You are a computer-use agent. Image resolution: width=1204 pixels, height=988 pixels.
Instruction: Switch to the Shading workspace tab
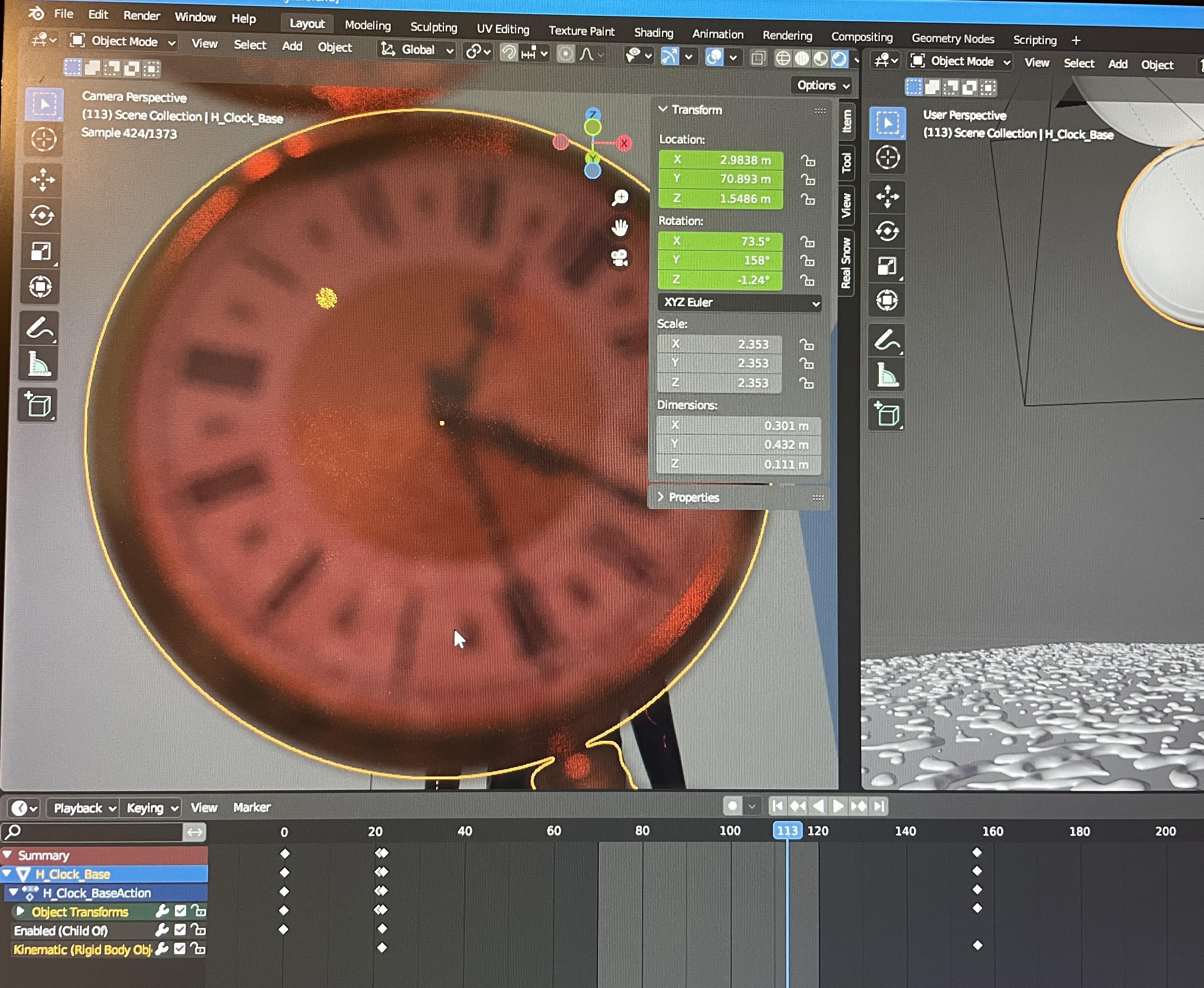click(x=653, y=33)
